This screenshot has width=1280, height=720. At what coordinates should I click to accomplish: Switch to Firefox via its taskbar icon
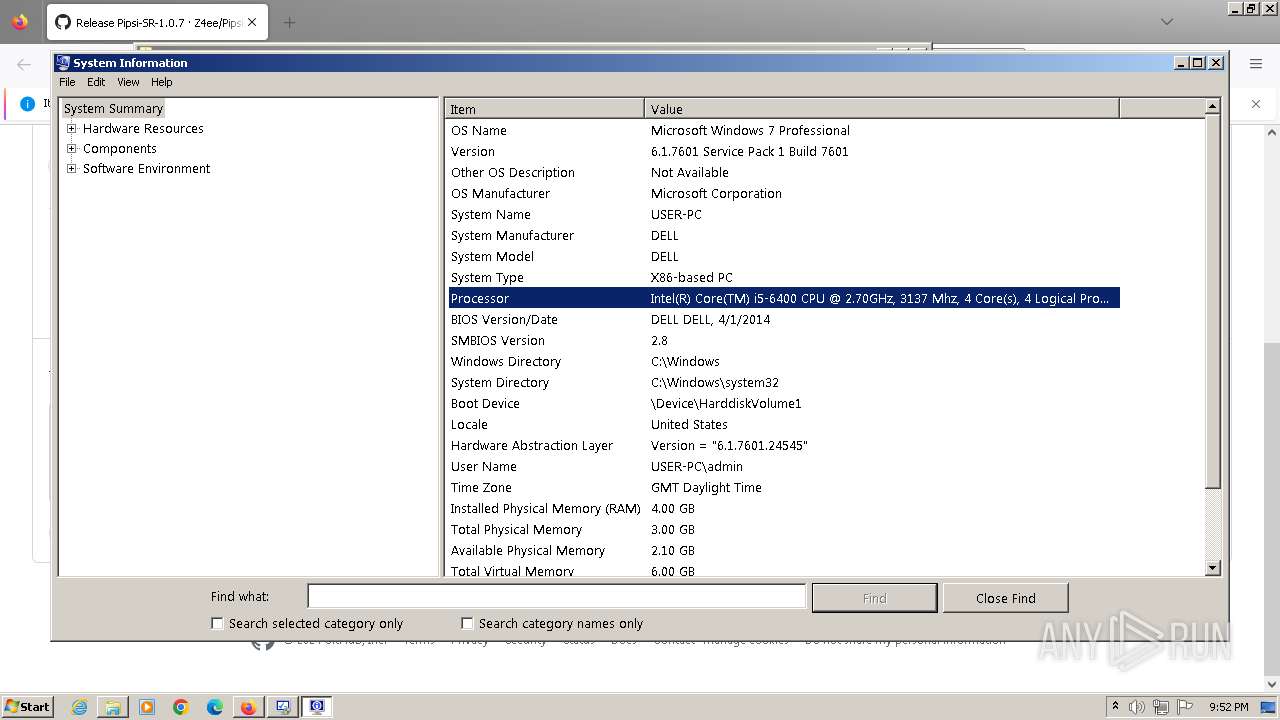248,707
